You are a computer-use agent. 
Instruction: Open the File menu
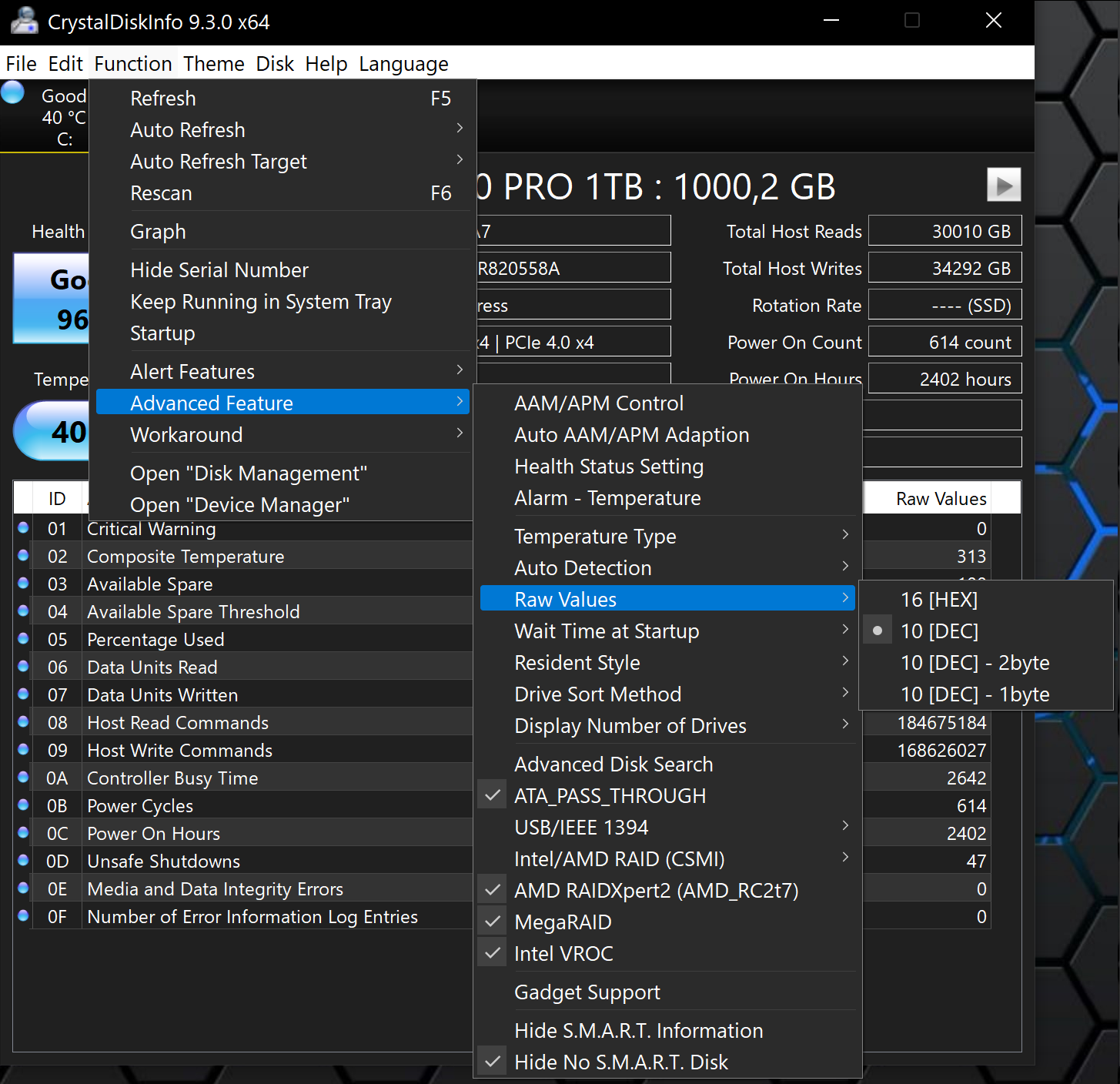pyautogui.click(x=22, y=63)
